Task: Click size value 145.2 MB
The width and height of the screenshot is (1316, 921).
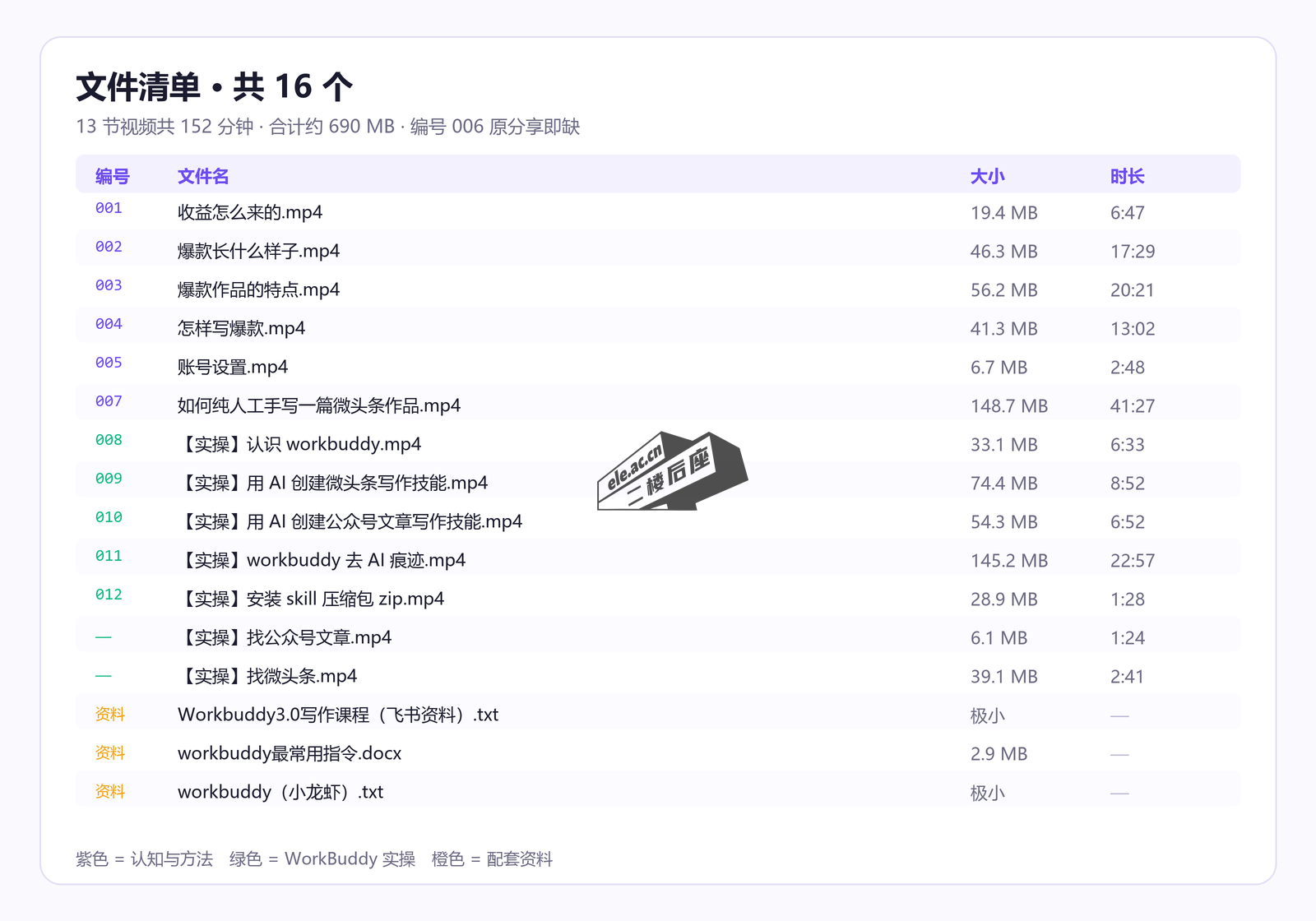Action: 1009,561
